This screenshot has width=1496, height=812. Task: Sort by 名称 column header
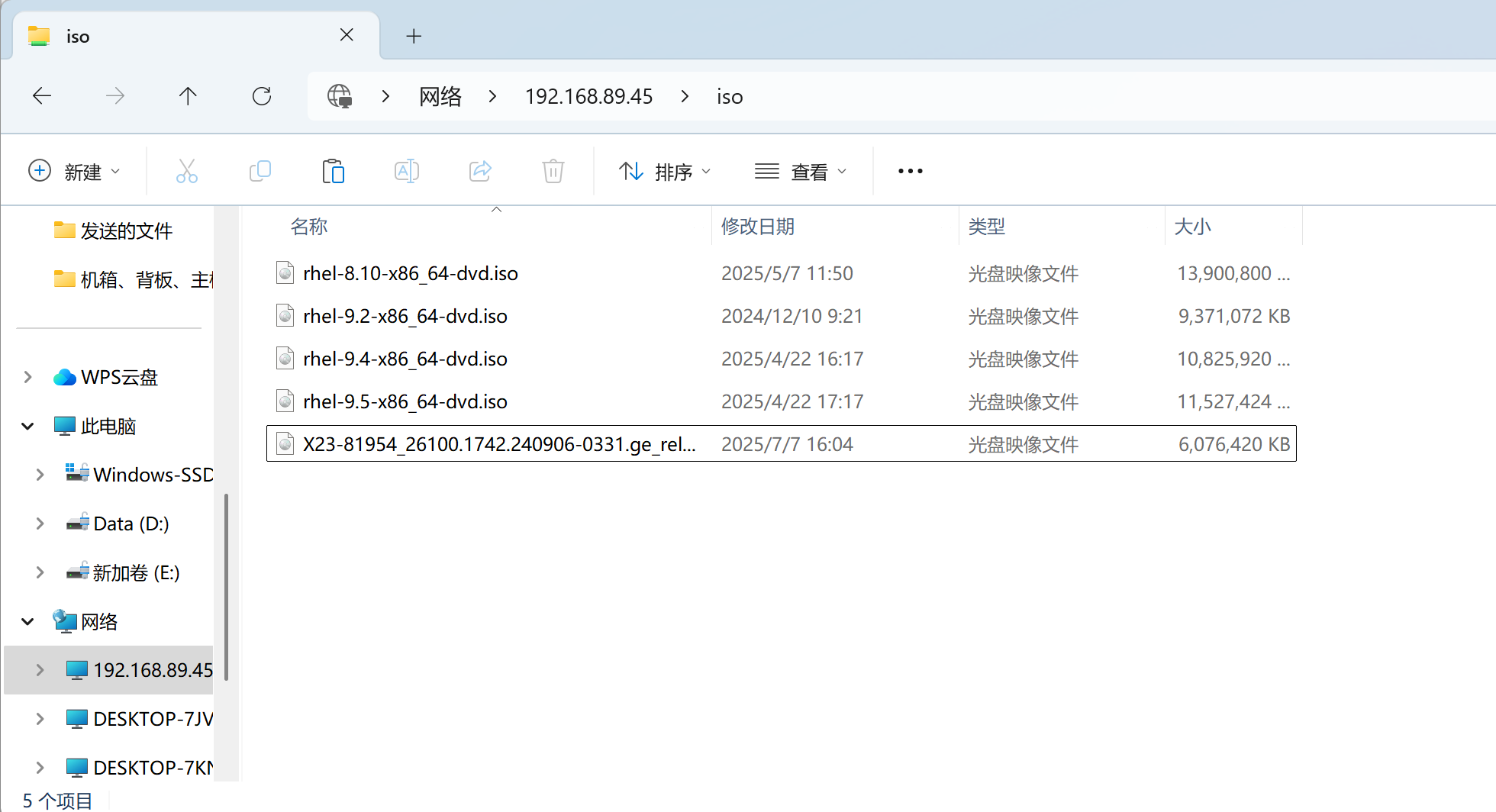[x=309, y=227]
